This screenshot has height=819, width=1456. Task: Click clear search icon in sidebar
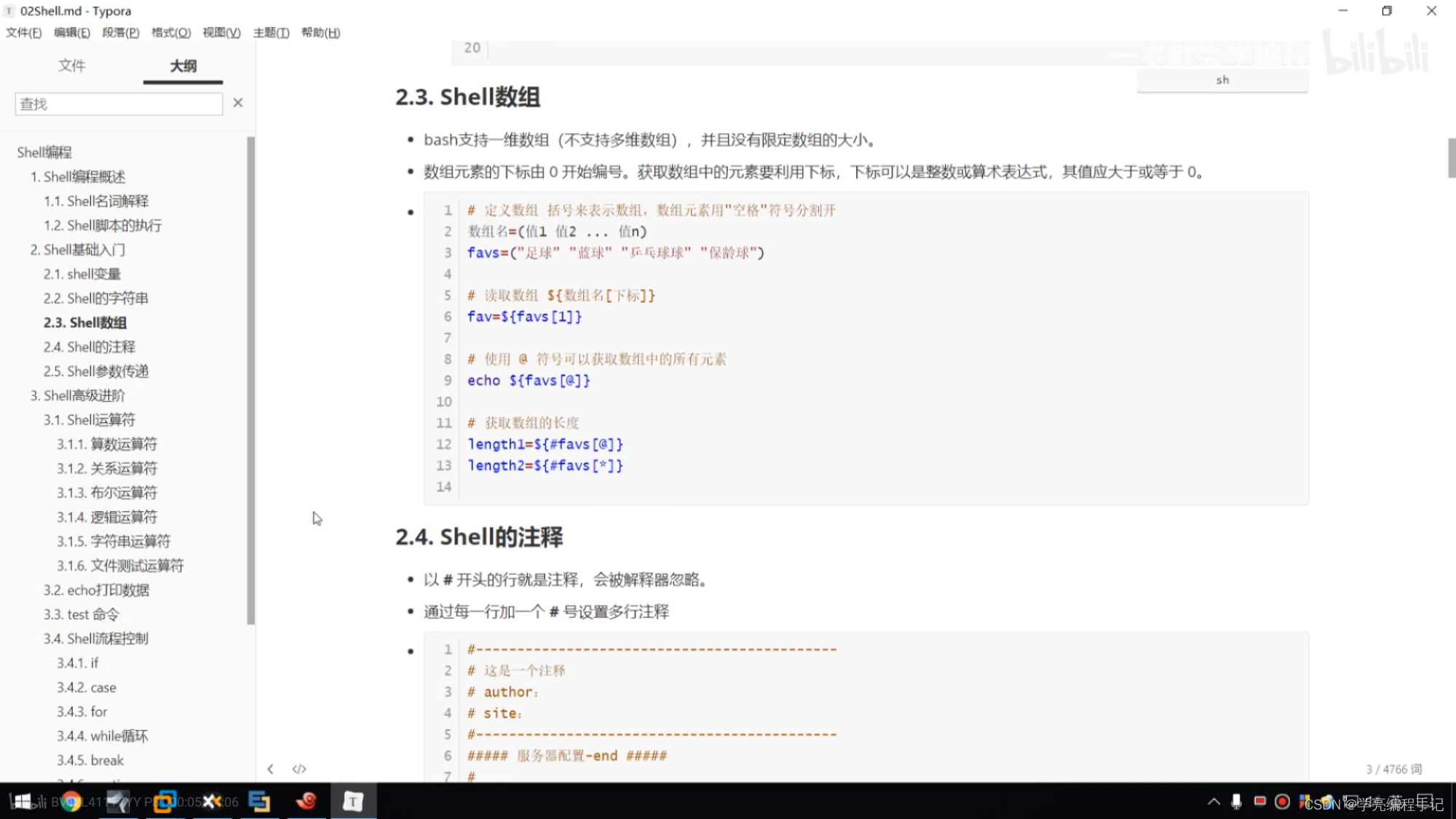[x=238, y=103]
